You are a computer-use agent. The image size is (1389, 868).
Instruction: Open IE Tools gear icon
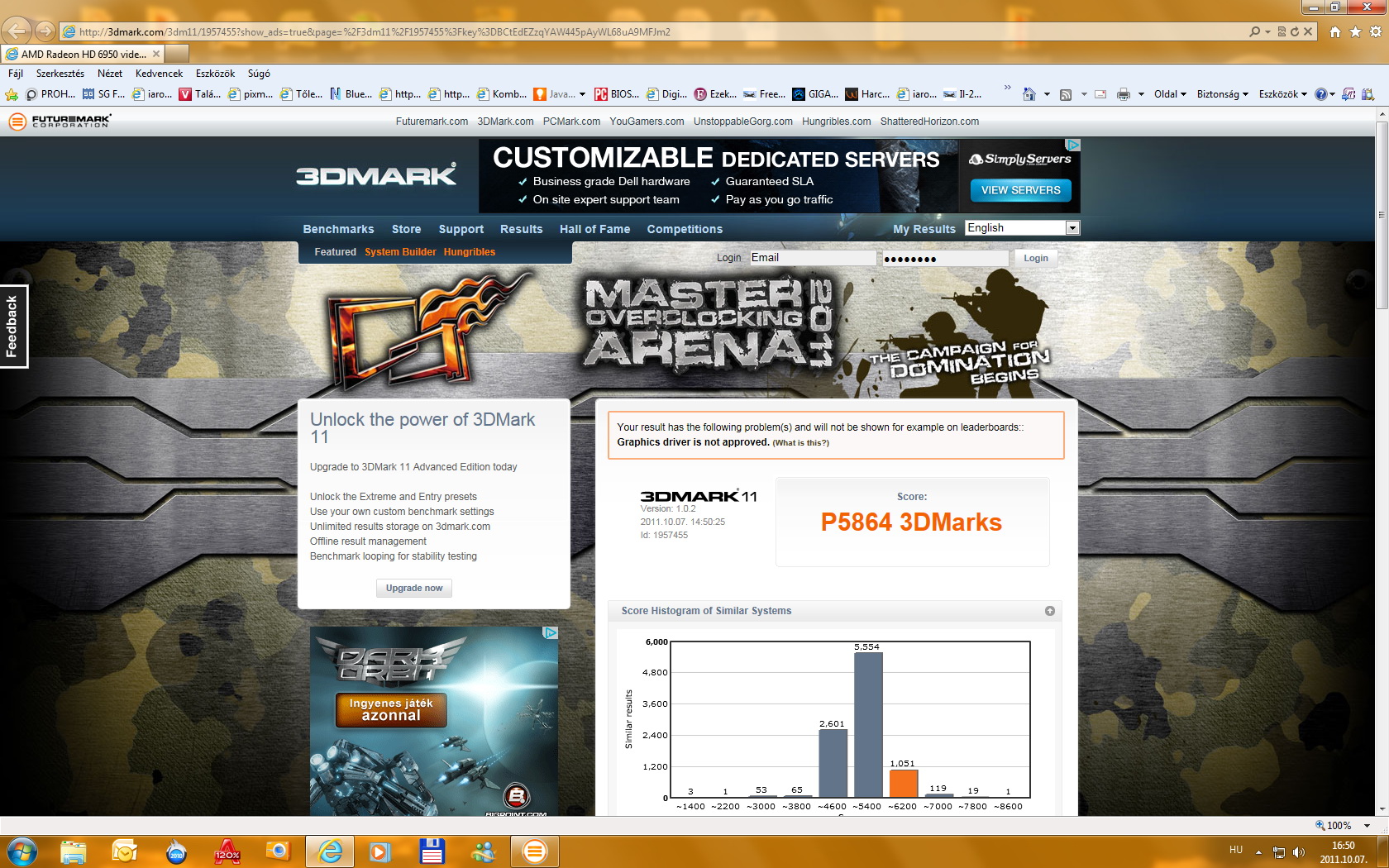coord(1376,31)
